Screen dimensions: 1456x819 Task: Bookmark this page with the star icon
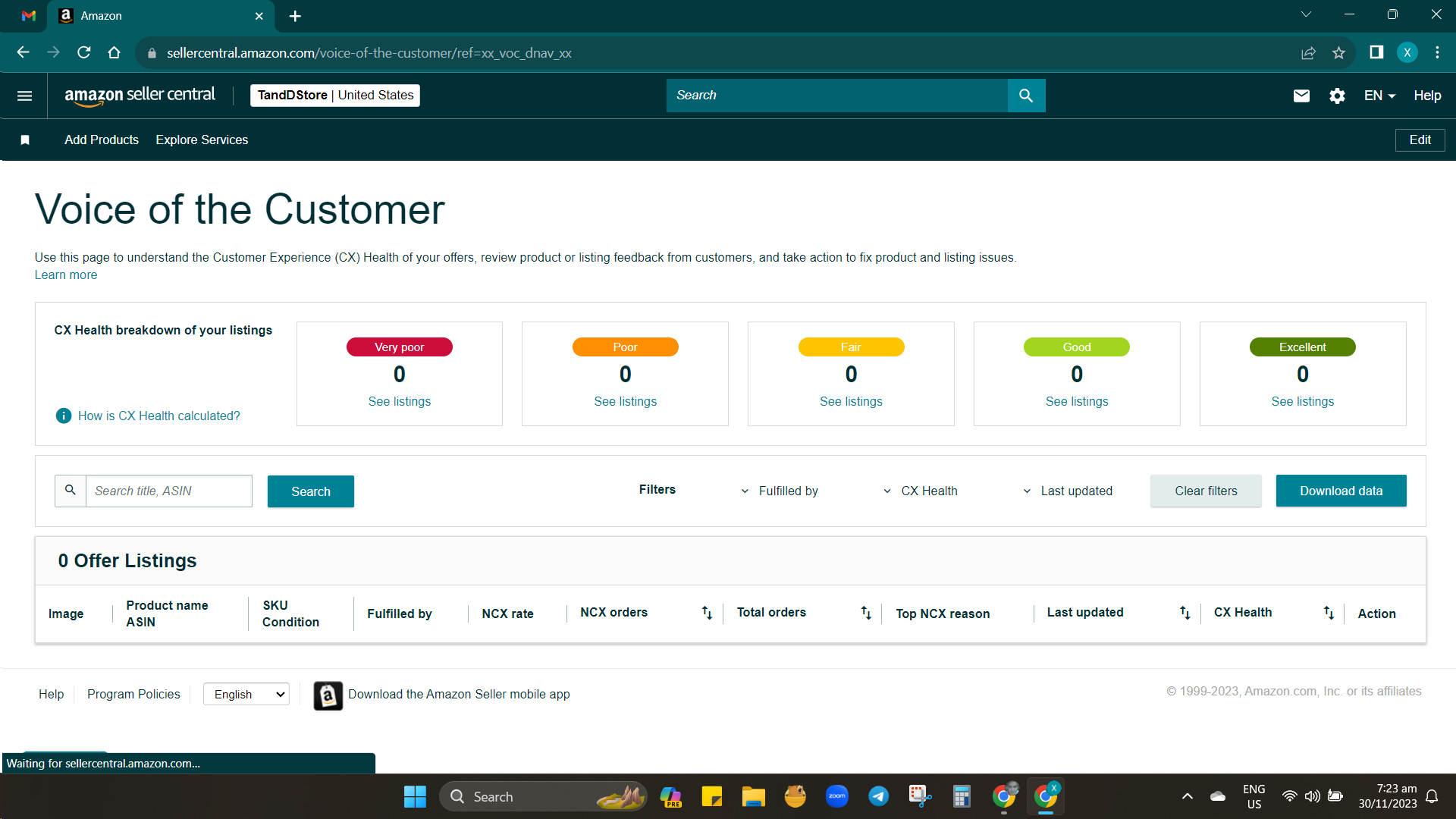coord(1338,52)
